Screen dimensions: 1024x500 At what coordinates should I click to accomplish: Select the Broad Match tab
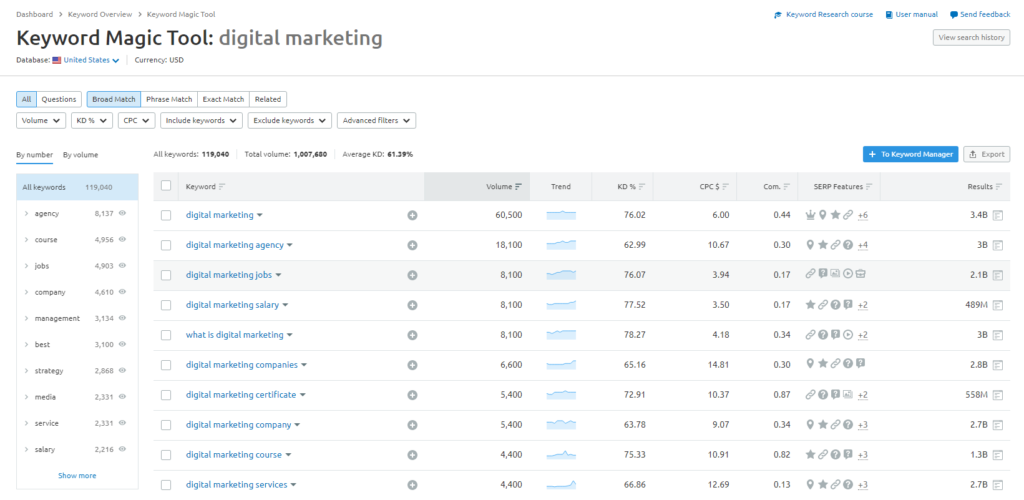[114, 99]
